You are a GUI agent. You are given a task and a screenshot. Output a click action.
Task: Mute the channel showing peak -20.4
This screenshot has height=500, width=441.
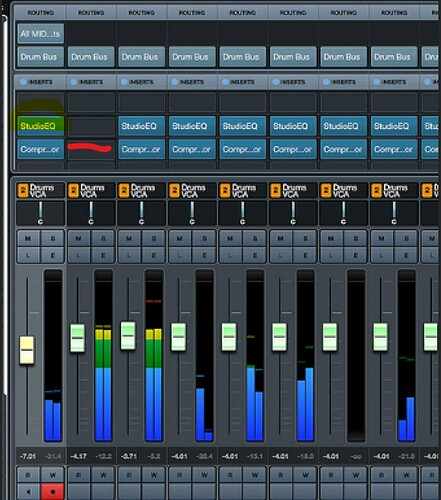pyautogui.click(x=180, y=238)
